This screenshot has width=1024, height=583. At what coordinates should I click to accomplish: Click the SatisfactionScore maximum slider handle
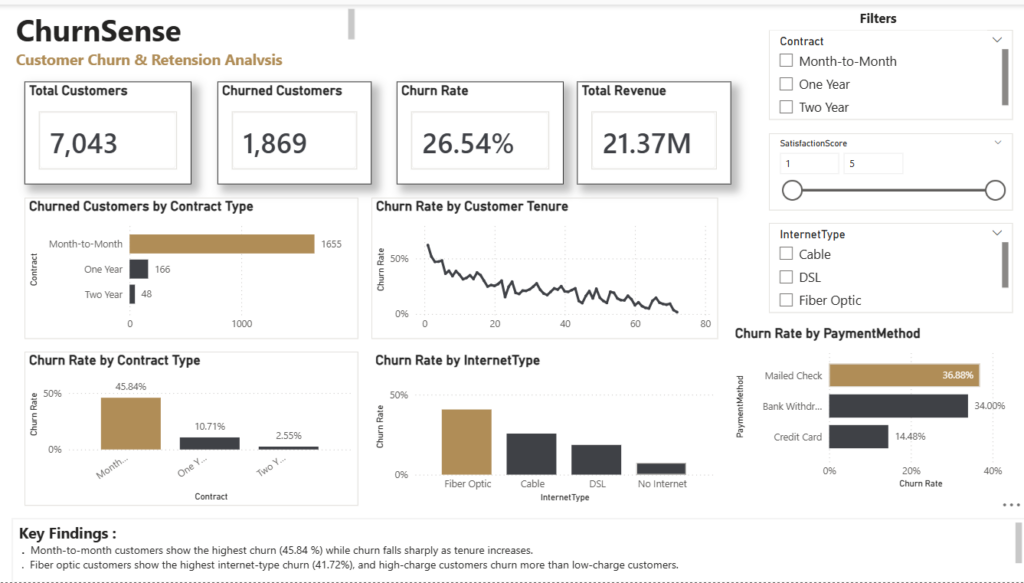tap(995, 190)
